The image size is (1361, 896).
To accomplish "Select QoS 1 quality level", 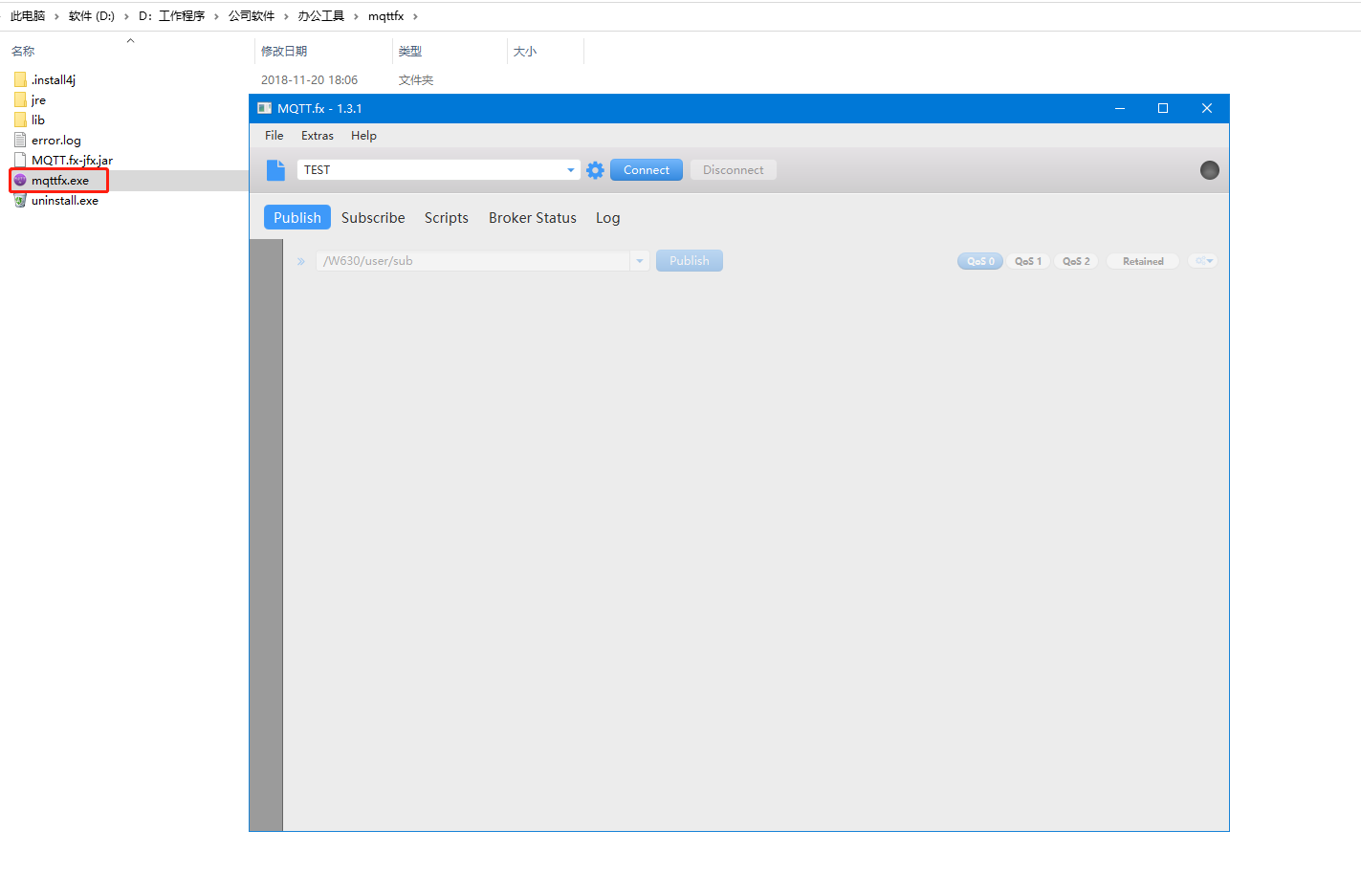I will click(x=1028, y=261).
